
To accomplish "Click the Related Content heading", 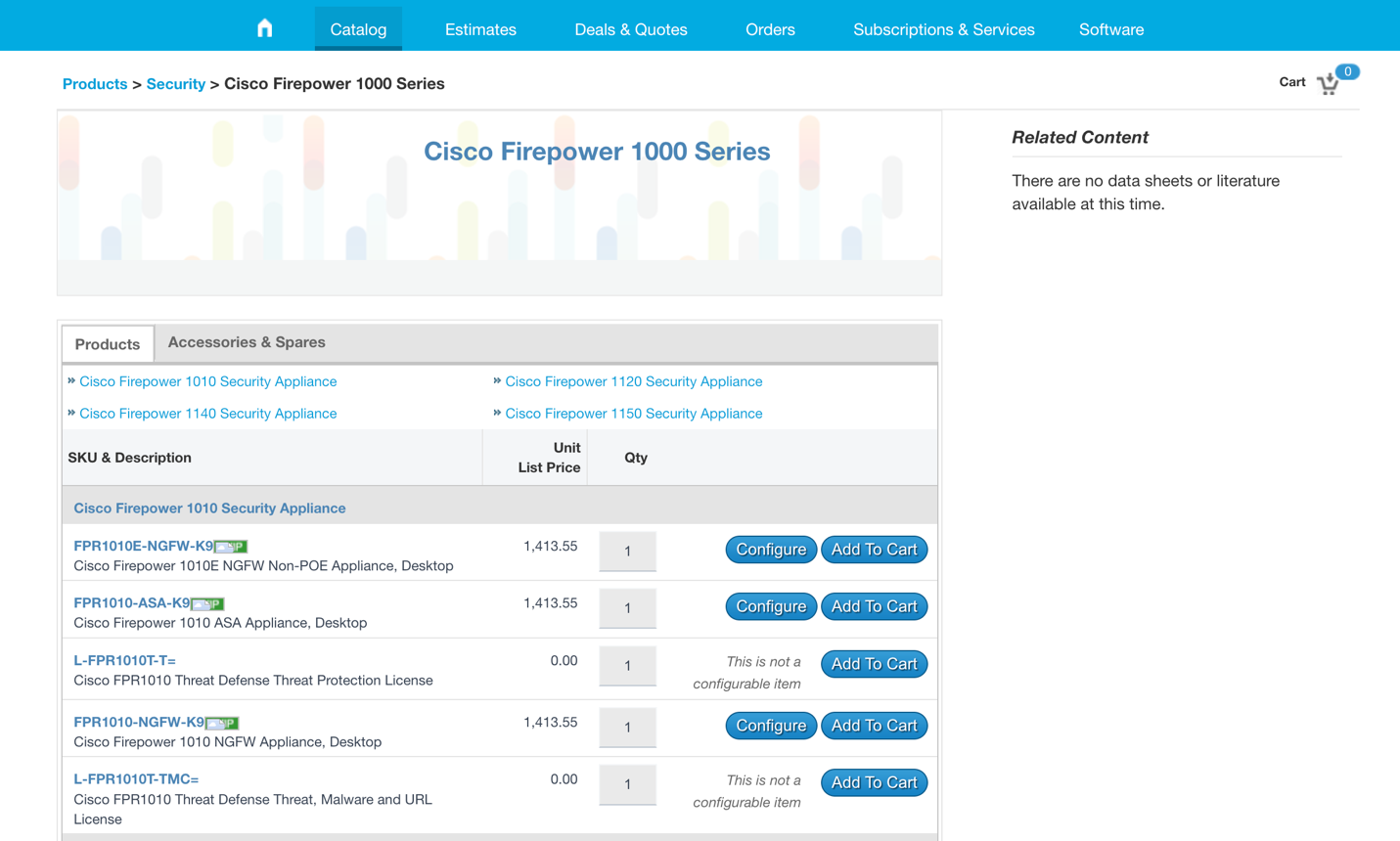I will 1079,138.
